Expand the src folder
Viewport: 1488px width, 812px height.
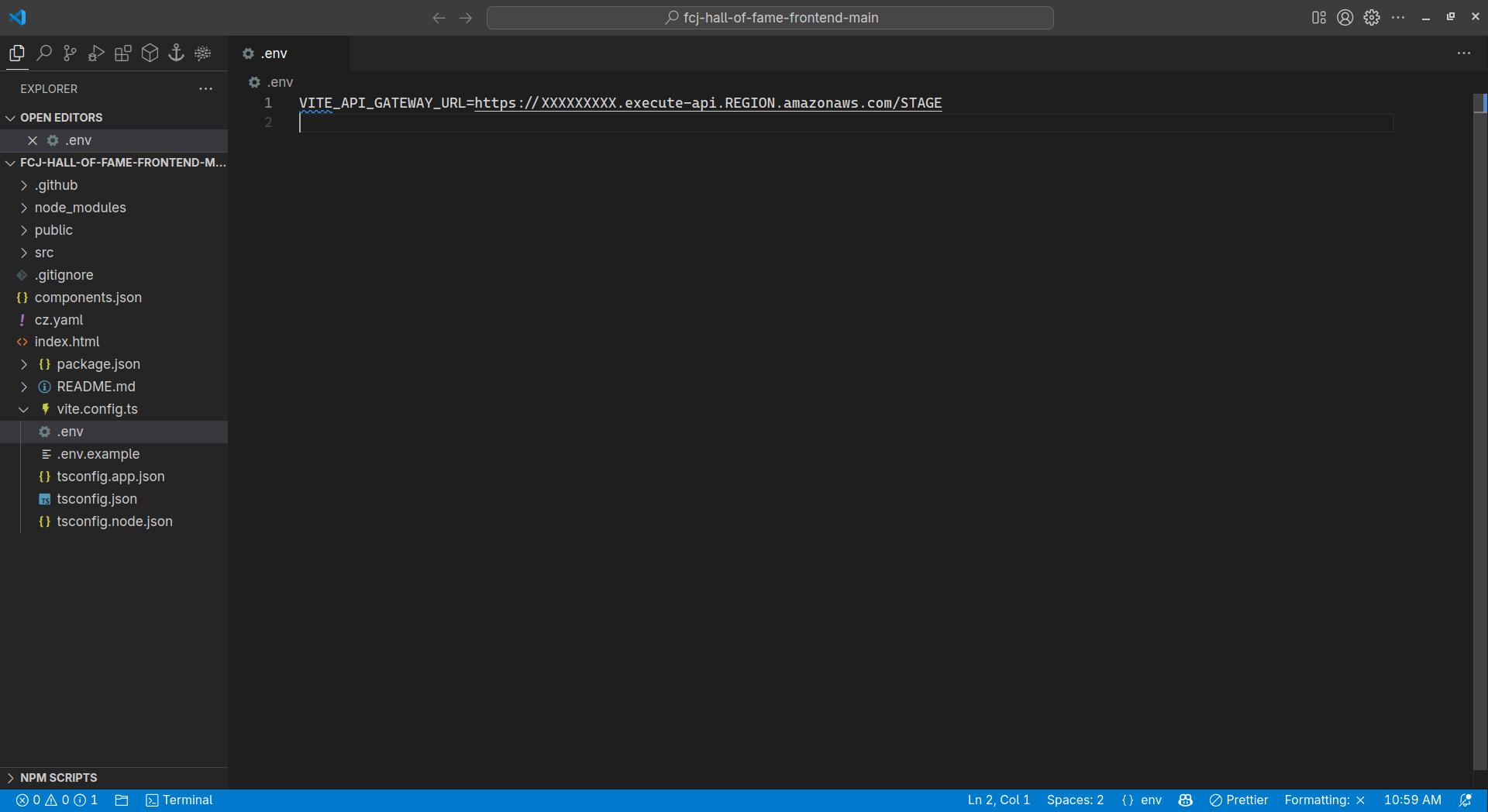(x=24, y=253)
